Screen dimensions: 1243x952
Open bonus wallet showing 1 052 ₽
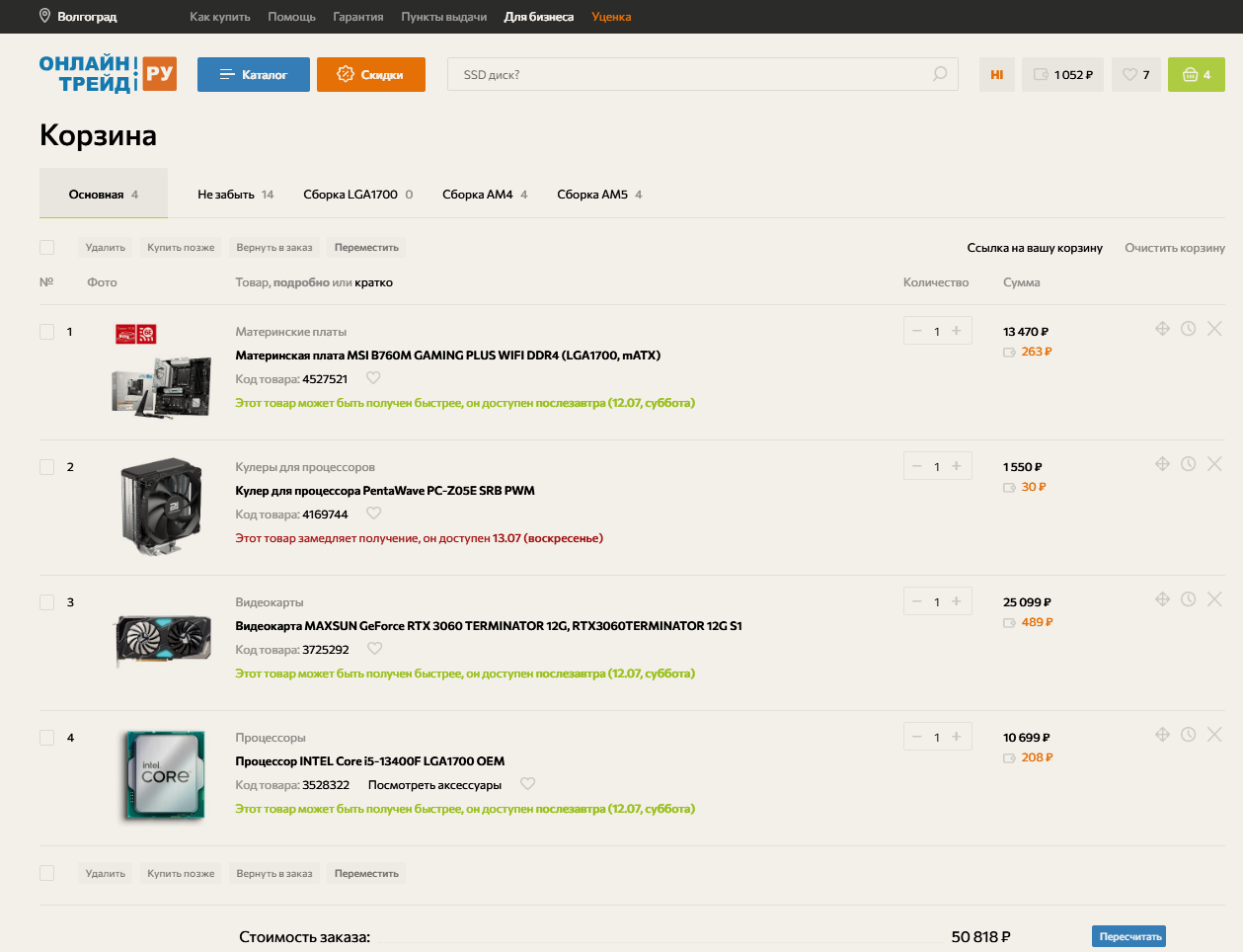1063,75
